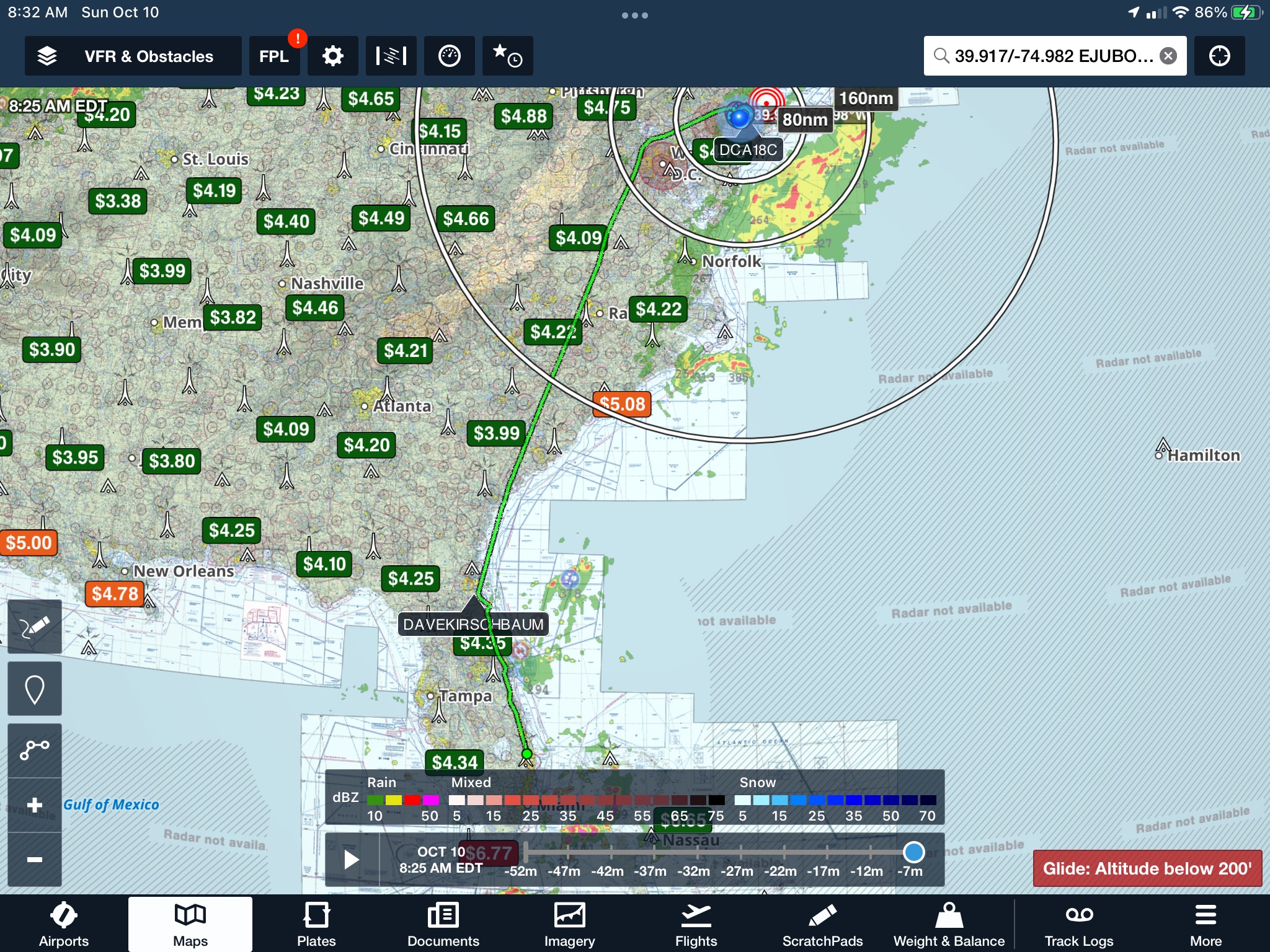Open the More menu tab
Viewport: 1270px width, 952px height.
coord(1206,925)
